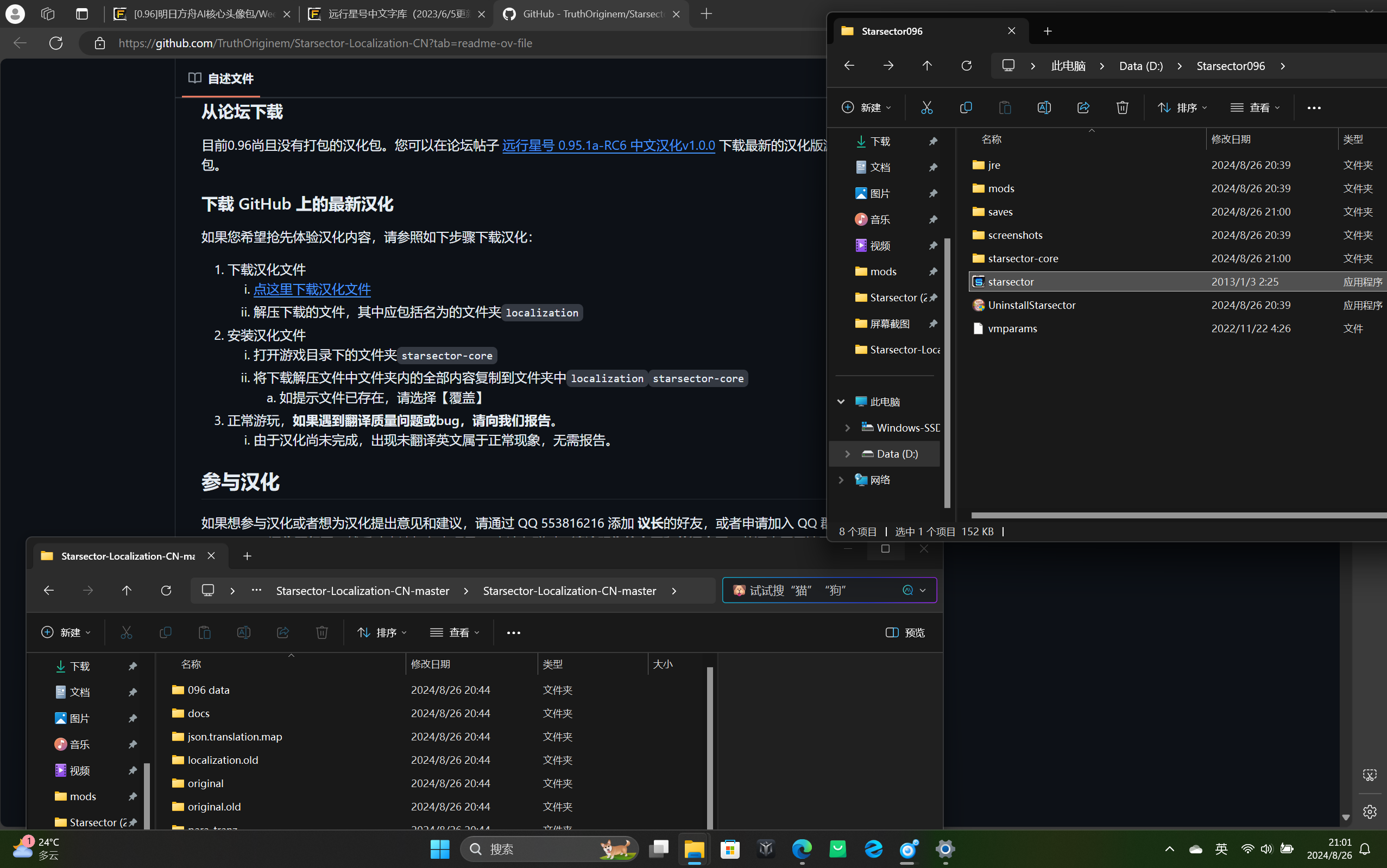Click the Paste icon in Starsector096 toolbar

(x=1005, y=107)
